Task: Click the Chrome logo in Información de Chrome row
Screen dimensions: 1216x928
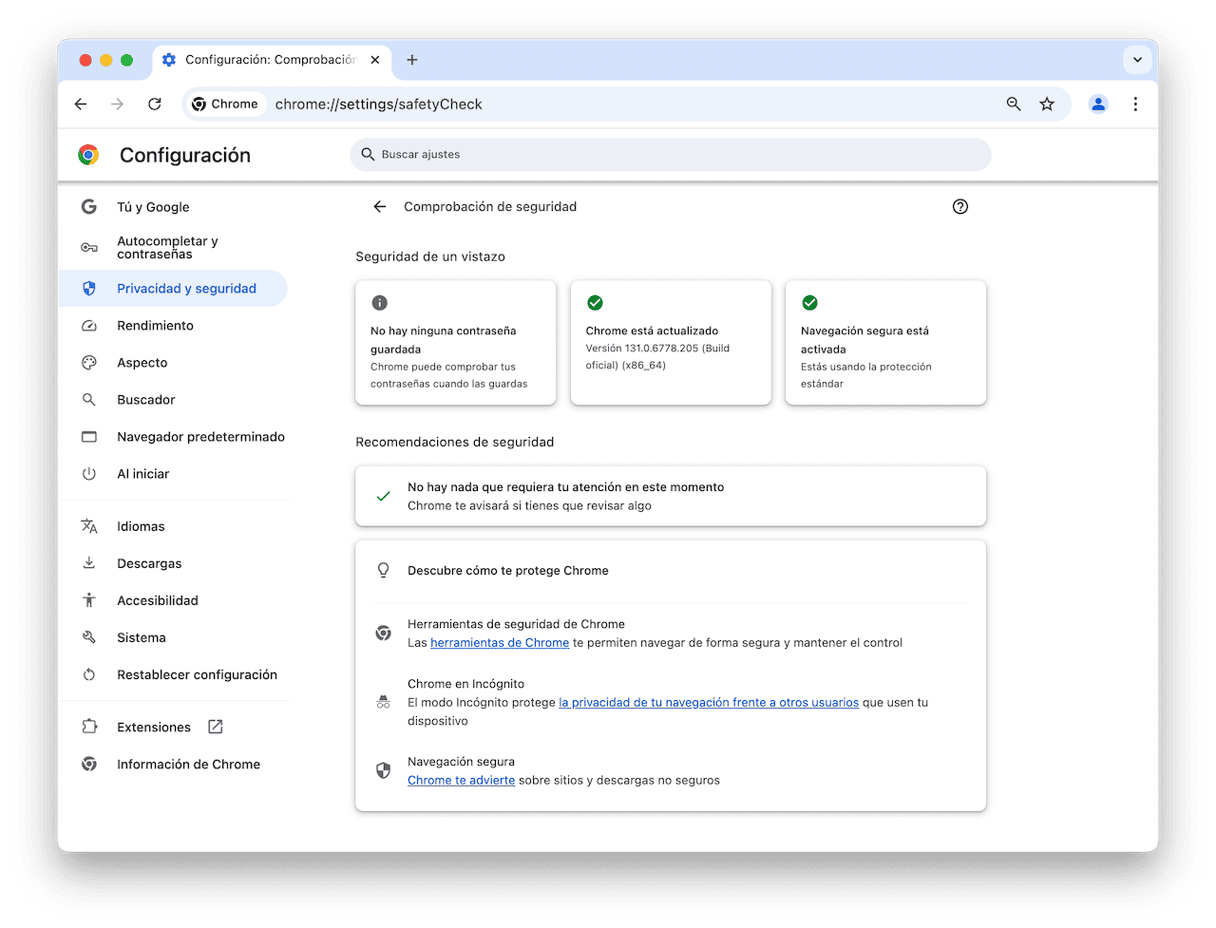Action: (89, 764)
